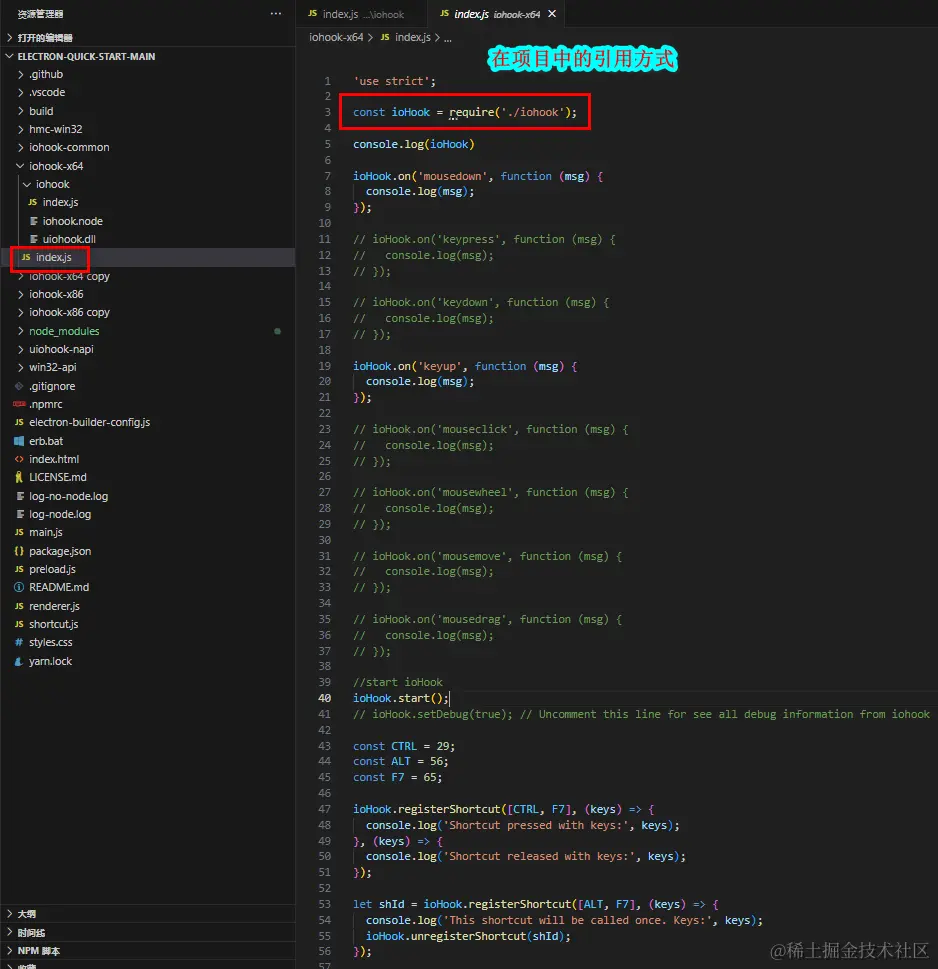The image size is (938, 969).
Task: Click the hash icon beside styles.css
Action: [19, 642]
